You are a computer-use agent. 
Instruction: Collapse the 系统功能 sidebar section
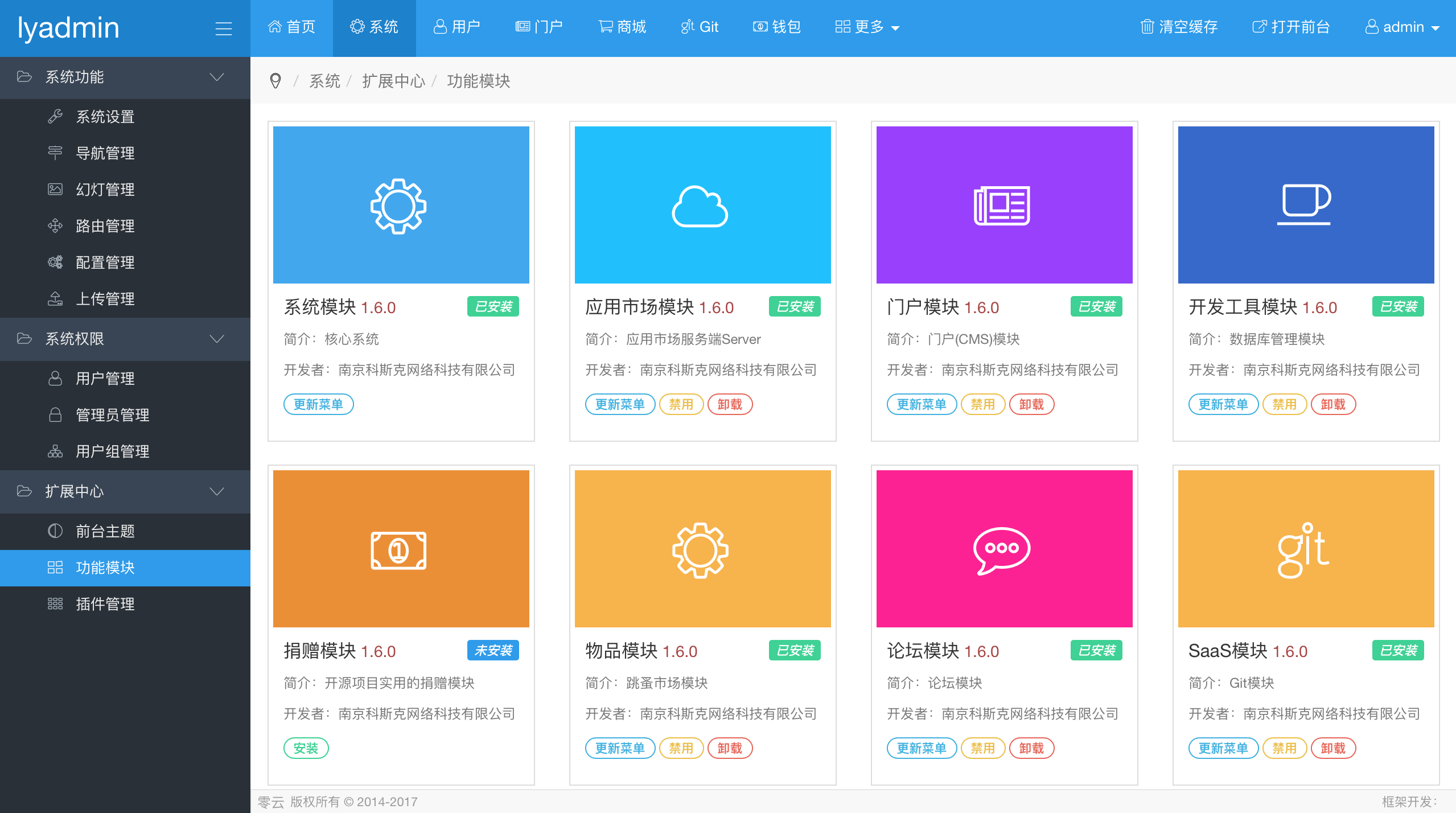click(217, 77)
